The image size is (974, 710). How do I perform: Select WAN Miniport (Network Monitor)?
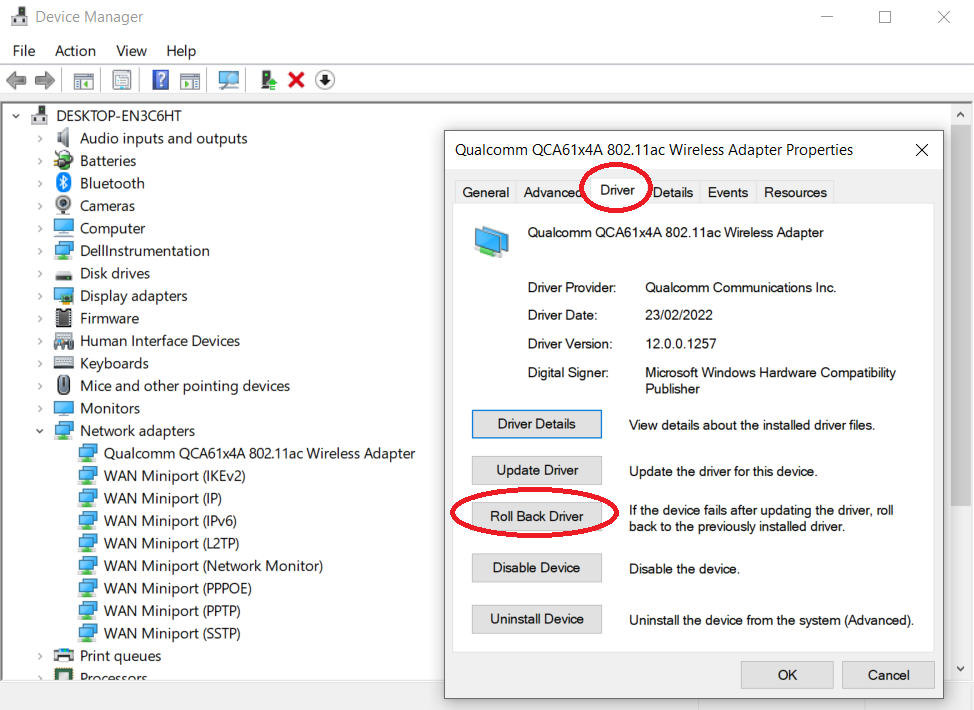click(x=213, y=566)
